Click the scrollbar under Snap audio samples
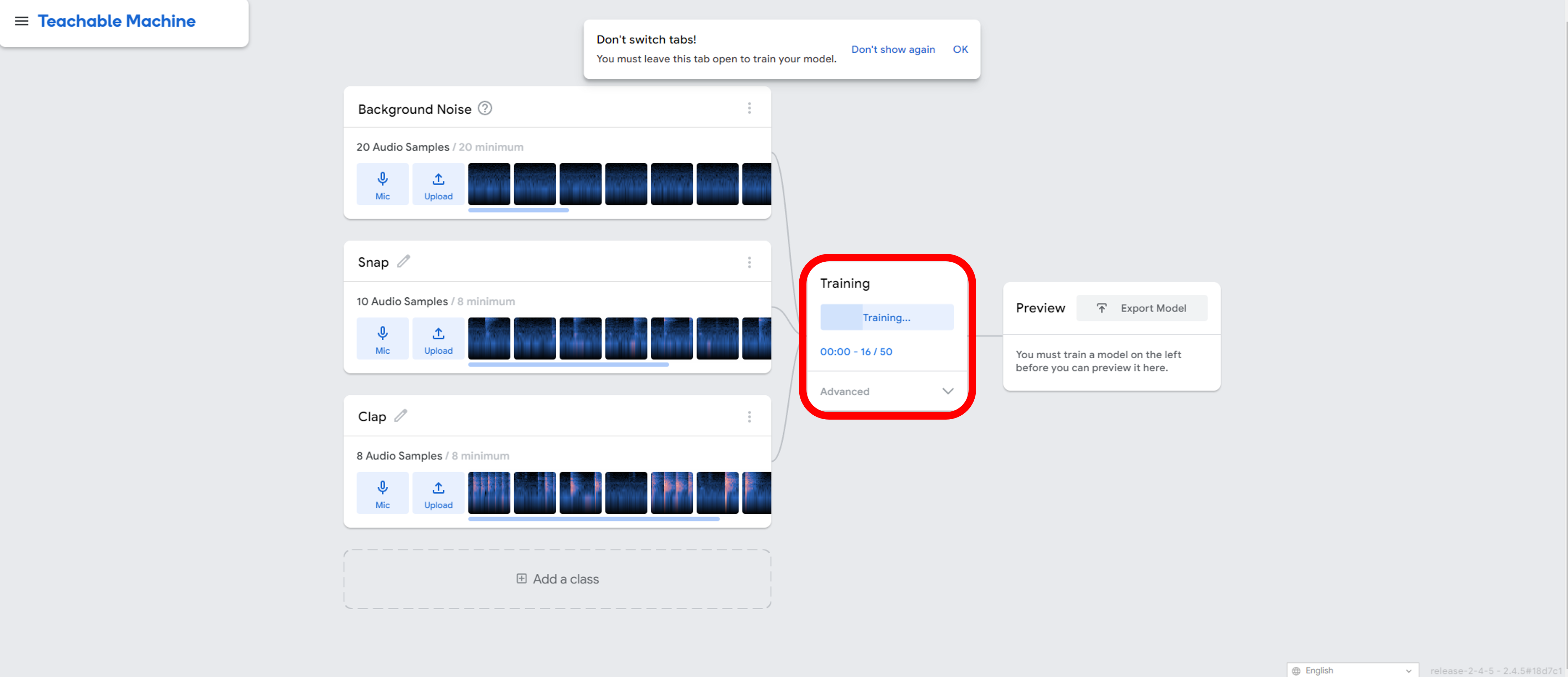This screenshot has width=1568, height=677. [568, 365]
